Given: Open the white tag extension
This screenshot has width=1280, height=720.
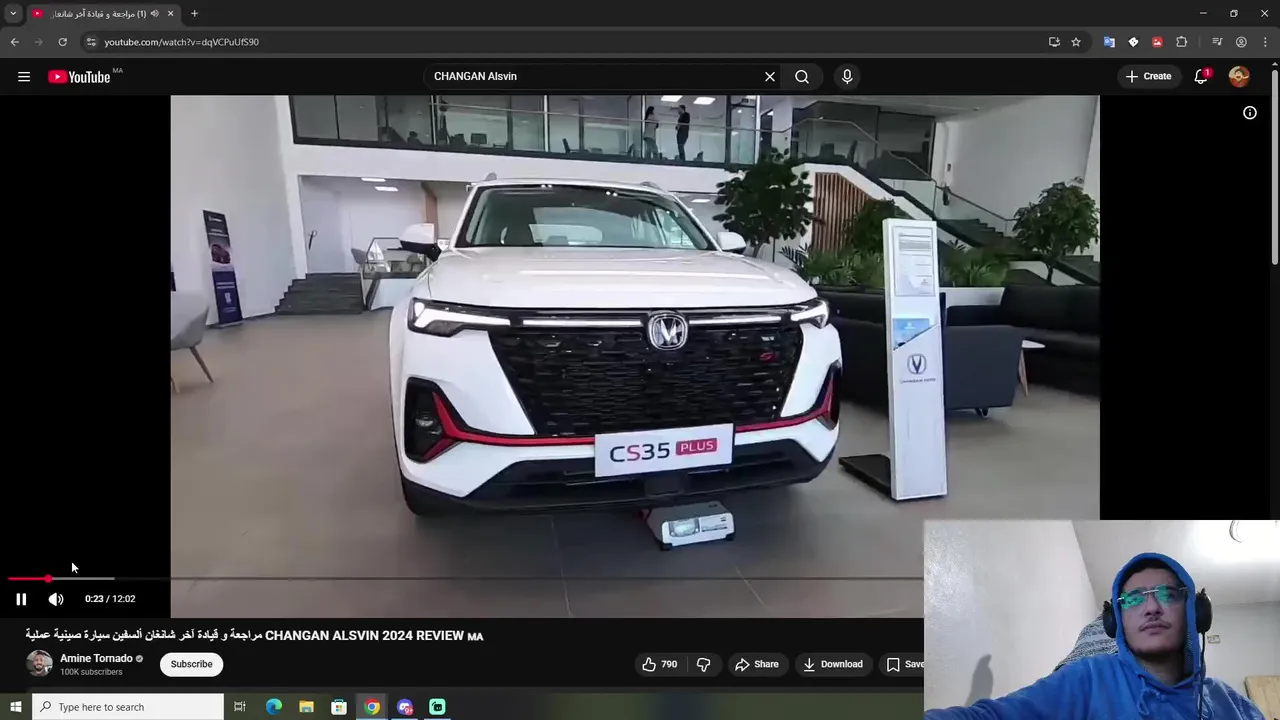Looking at the screenshot, I should tap(1133, 42).
